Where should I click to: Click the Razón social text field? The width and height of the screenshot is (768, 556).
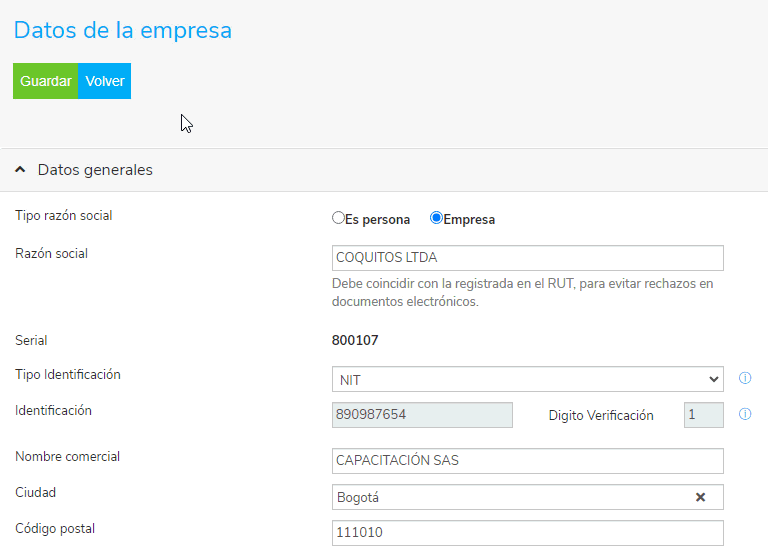[527, 258]
